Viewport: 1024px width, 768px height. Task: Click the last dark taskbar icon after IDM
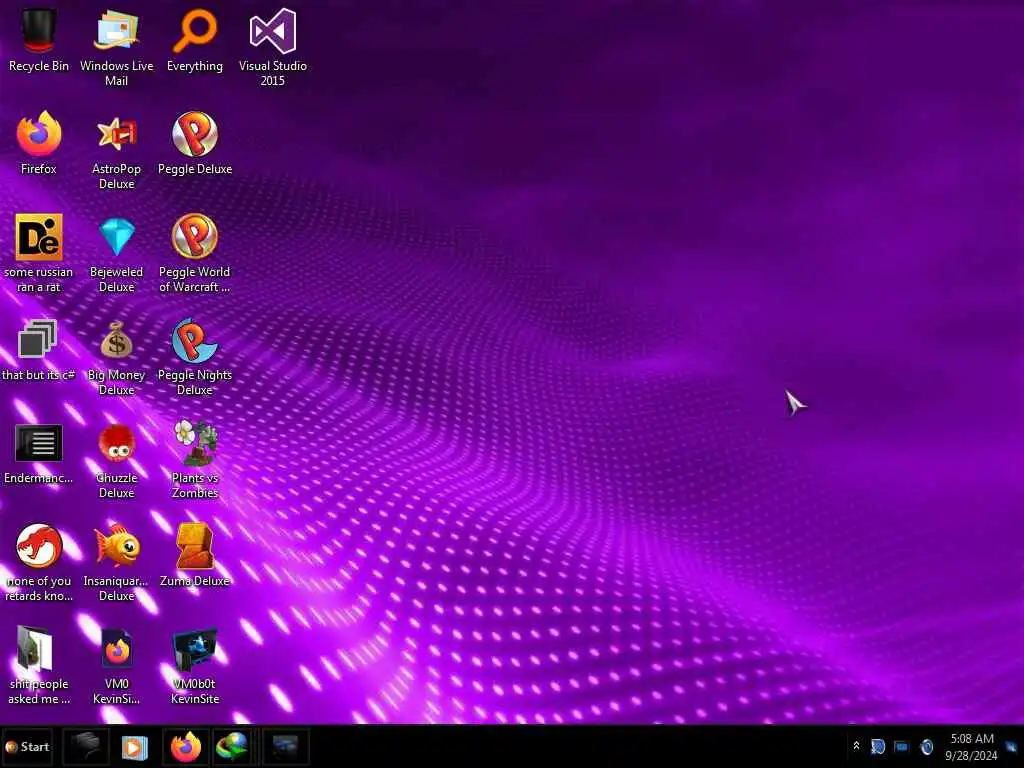[285, 747]
